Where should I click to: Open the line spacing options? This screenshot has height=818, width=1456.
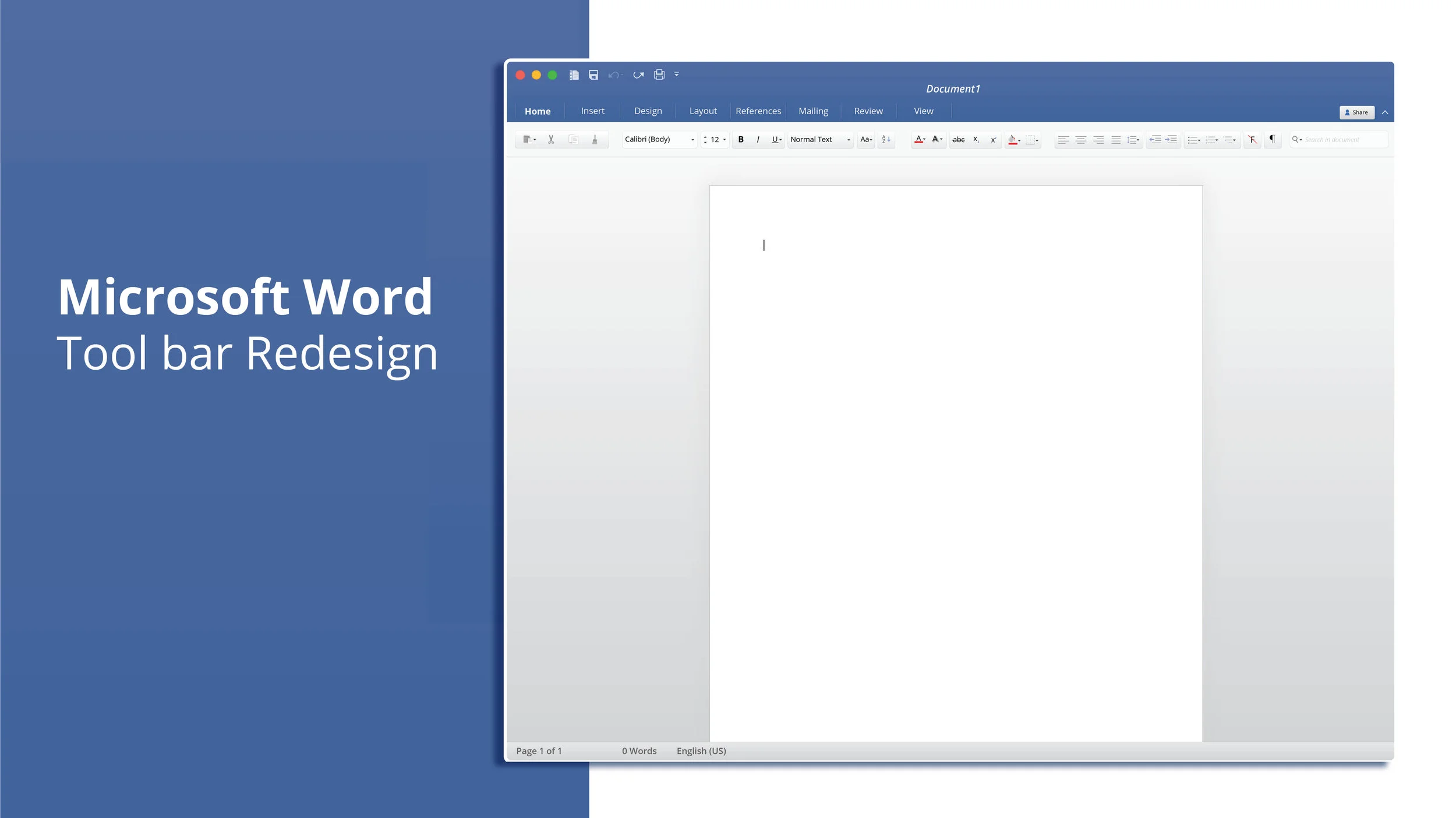coord(1133,140)
